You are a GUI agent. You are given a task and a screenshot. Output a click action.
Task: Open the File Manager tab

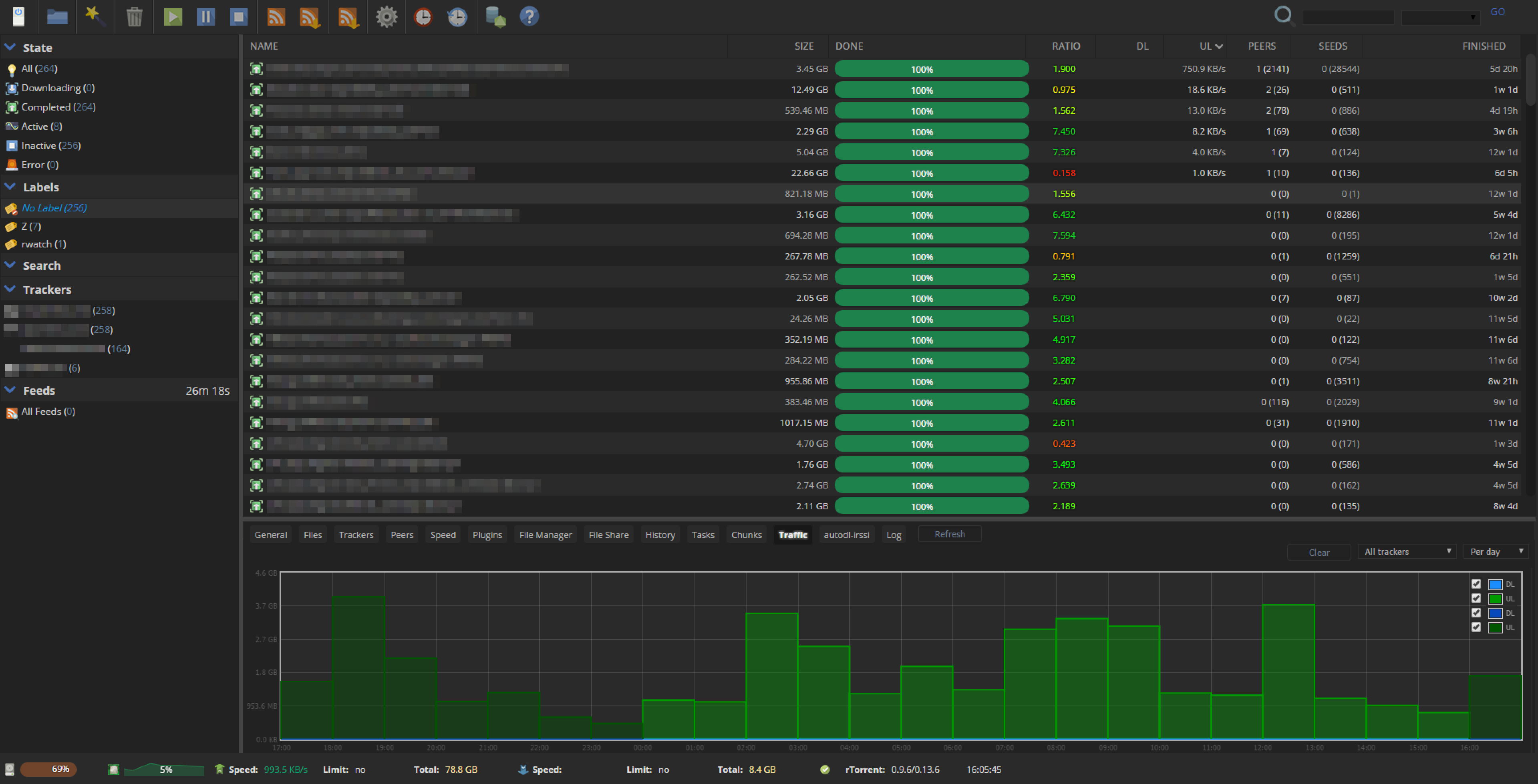(545, 535)
